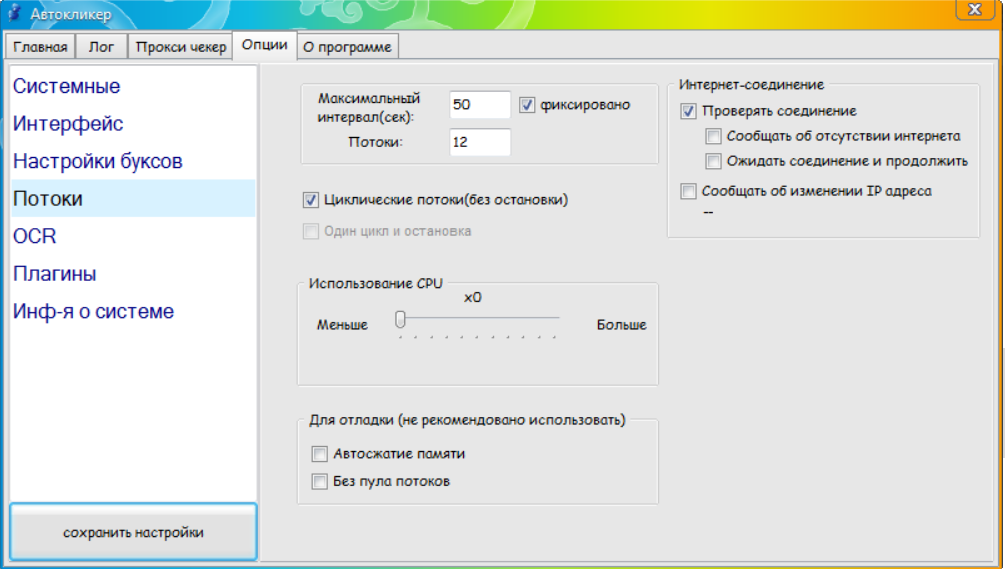Click the Использование CPU group title
Viewport: 1005px width, 569px height.
(376, 283)
